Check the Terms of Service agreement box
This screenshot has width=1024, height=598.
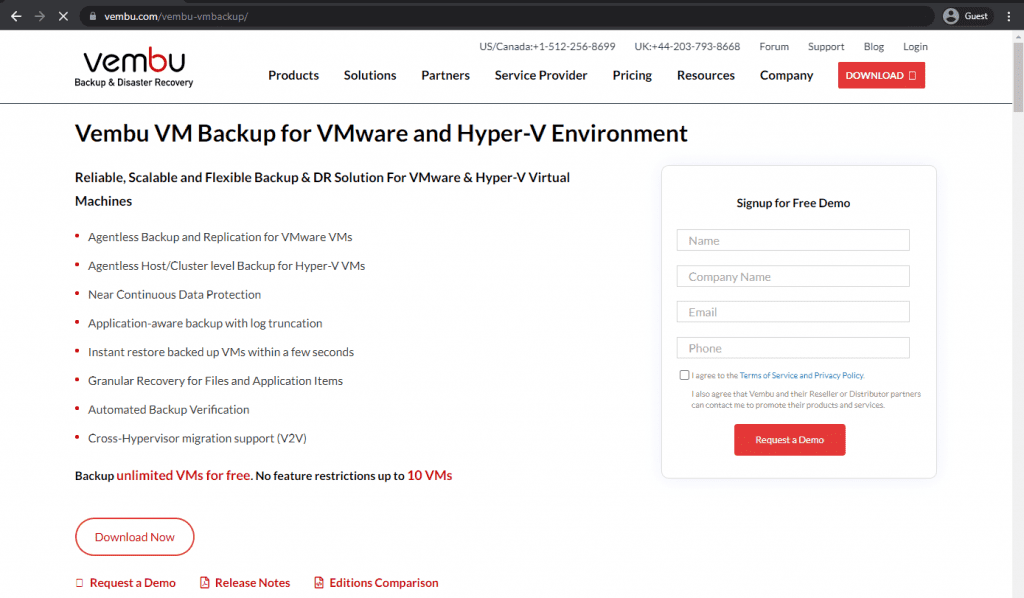684,375
